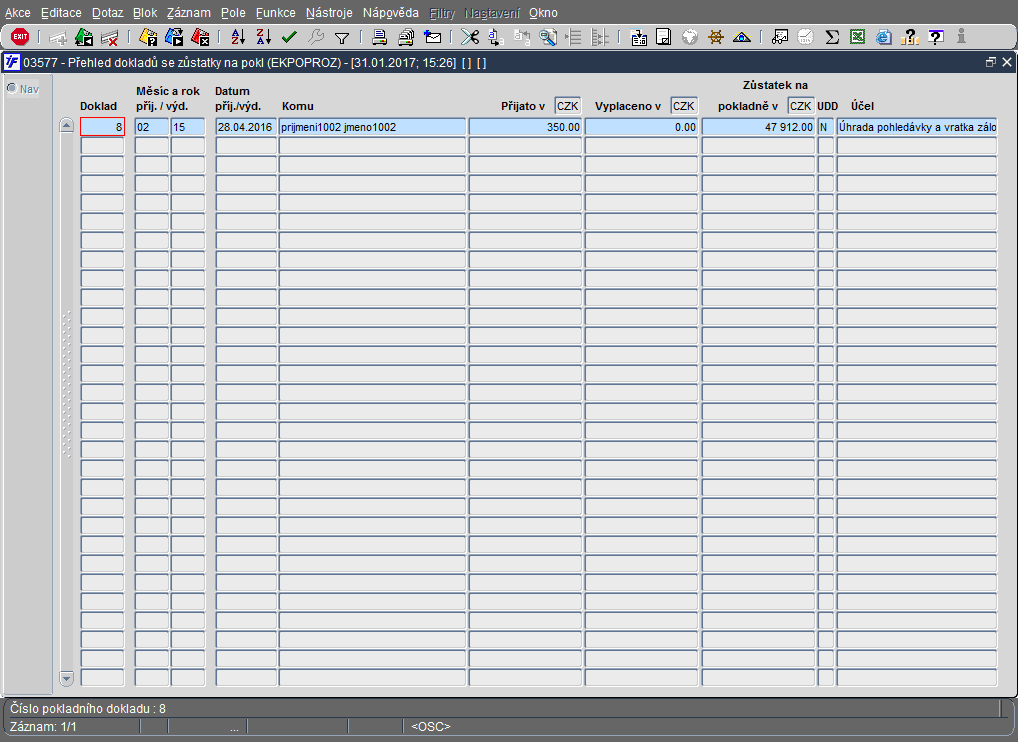Image resolution: width=1018 pixels, height=742 pixels.
Task: Click the status text Záznam: 1/1
Action: tap(43, 726)
